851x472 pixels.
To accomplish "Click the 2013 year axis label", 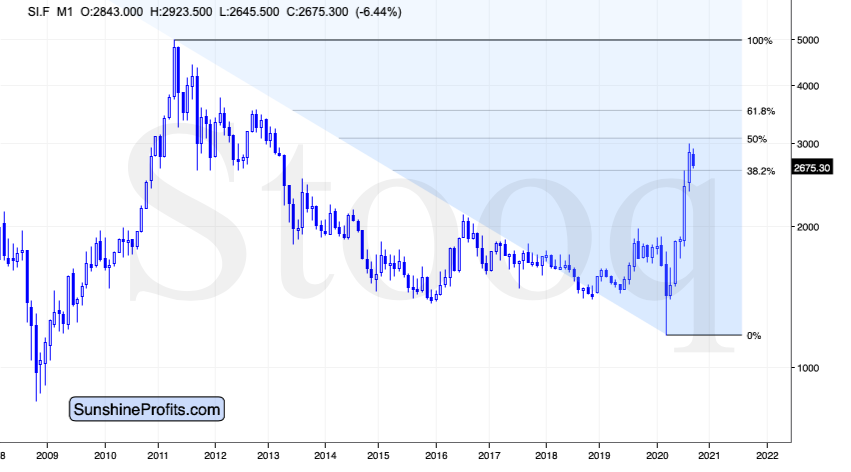I will click(x=268, y=456).
